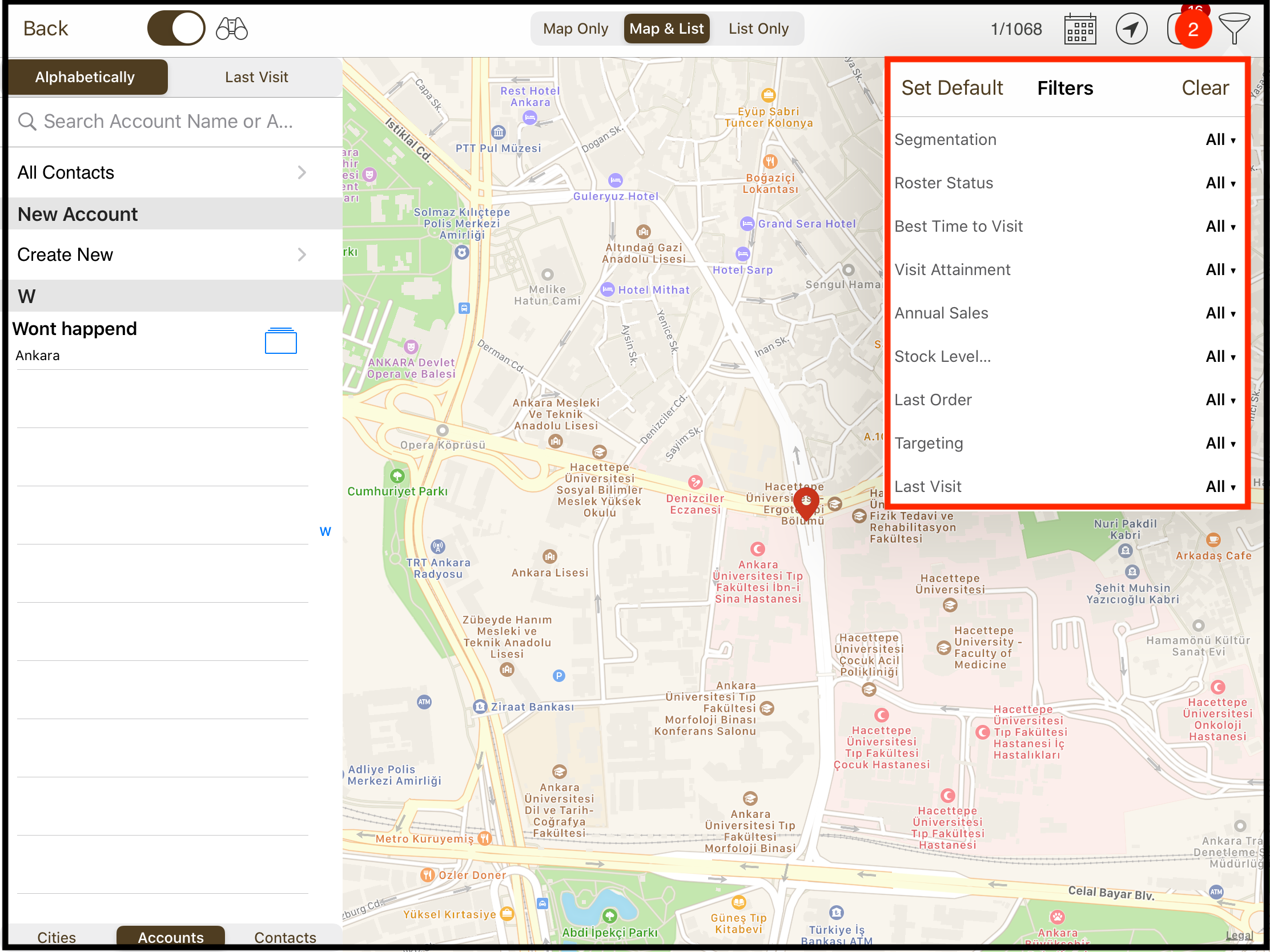Select the navigation arrow icon at top right

pos(1132,28)
